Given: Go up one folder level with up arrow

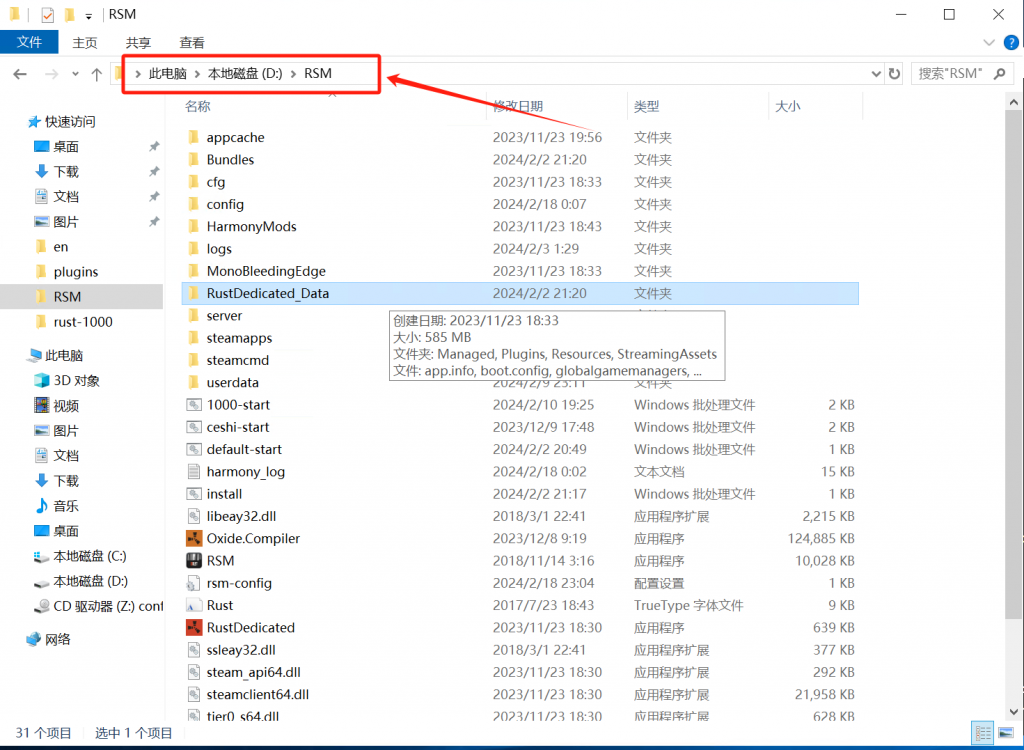Looking at the screenshot, I should pyautogui.click(x=96, y=74).
